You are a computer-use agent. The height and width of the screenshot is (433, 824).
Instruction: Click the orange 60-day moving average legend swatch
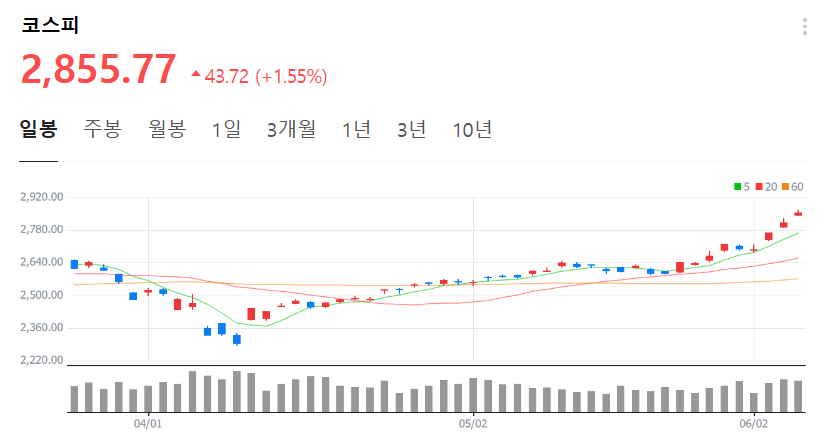point(786,187)
